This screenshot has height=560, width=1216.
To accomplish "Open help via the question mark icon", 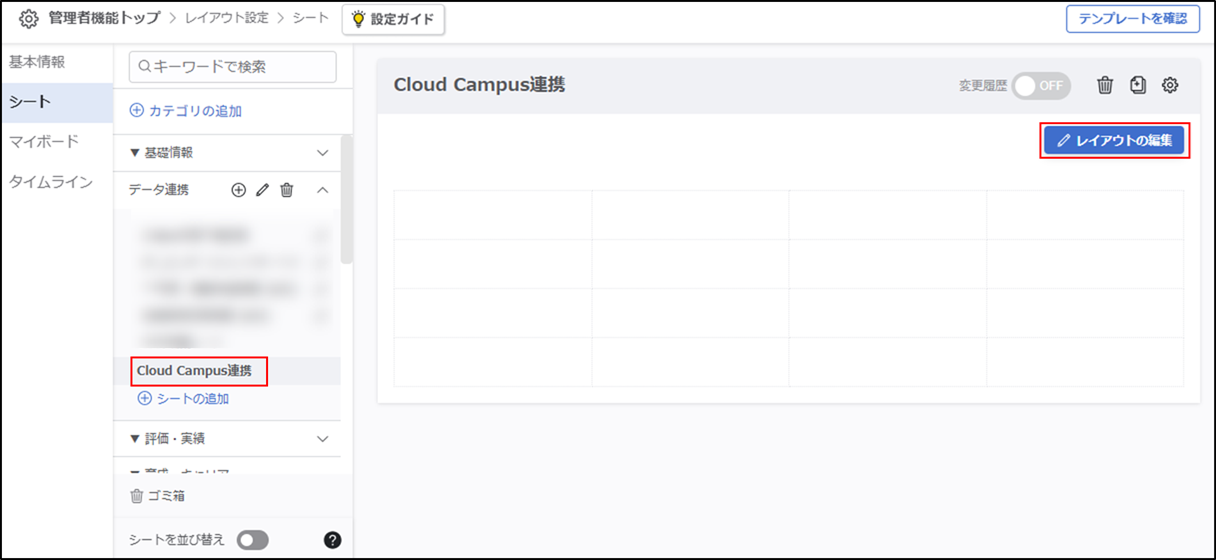I will [x=333, y=540].
